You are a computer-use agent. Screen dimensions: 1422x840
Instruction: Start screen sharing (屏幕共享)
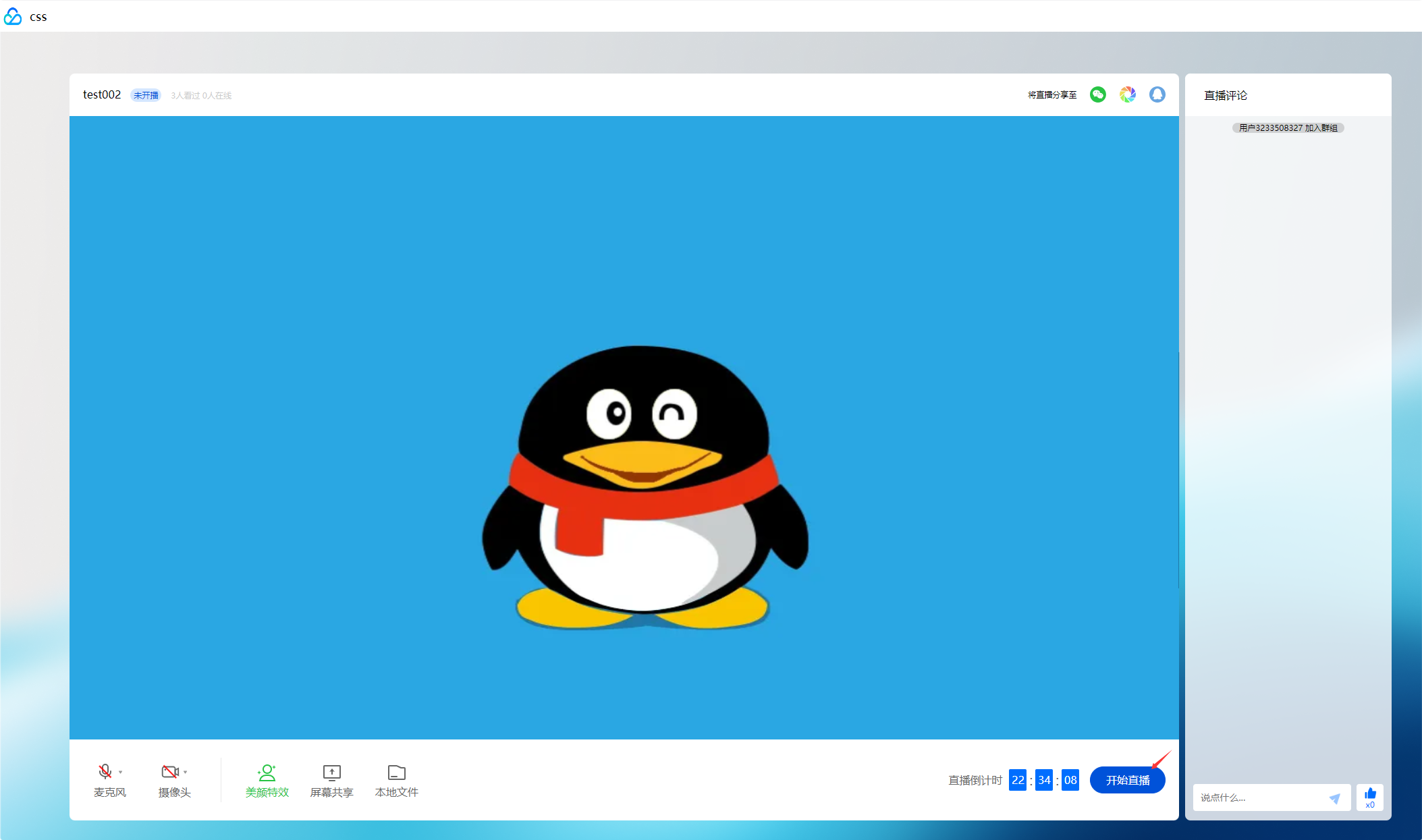[x=332, y=781]
